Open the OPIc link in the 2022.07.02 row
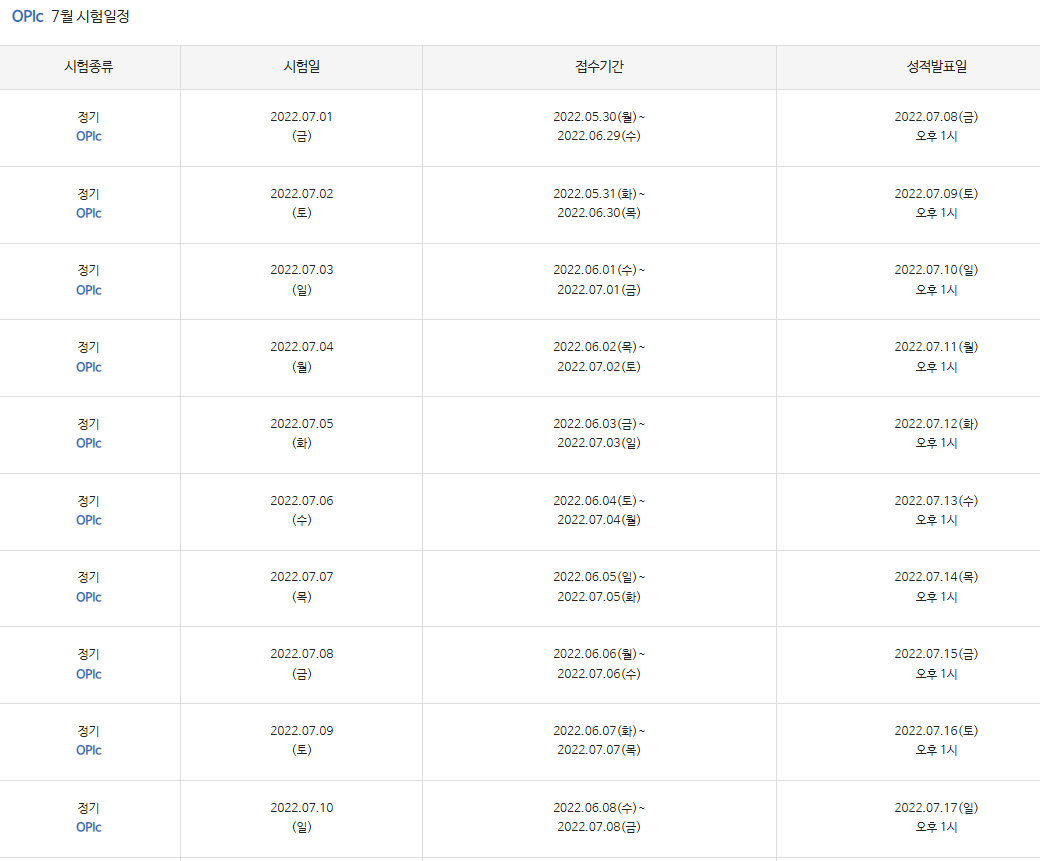Image resolution: width=1040 pixels, height=861 pixels. click(89, 213)
